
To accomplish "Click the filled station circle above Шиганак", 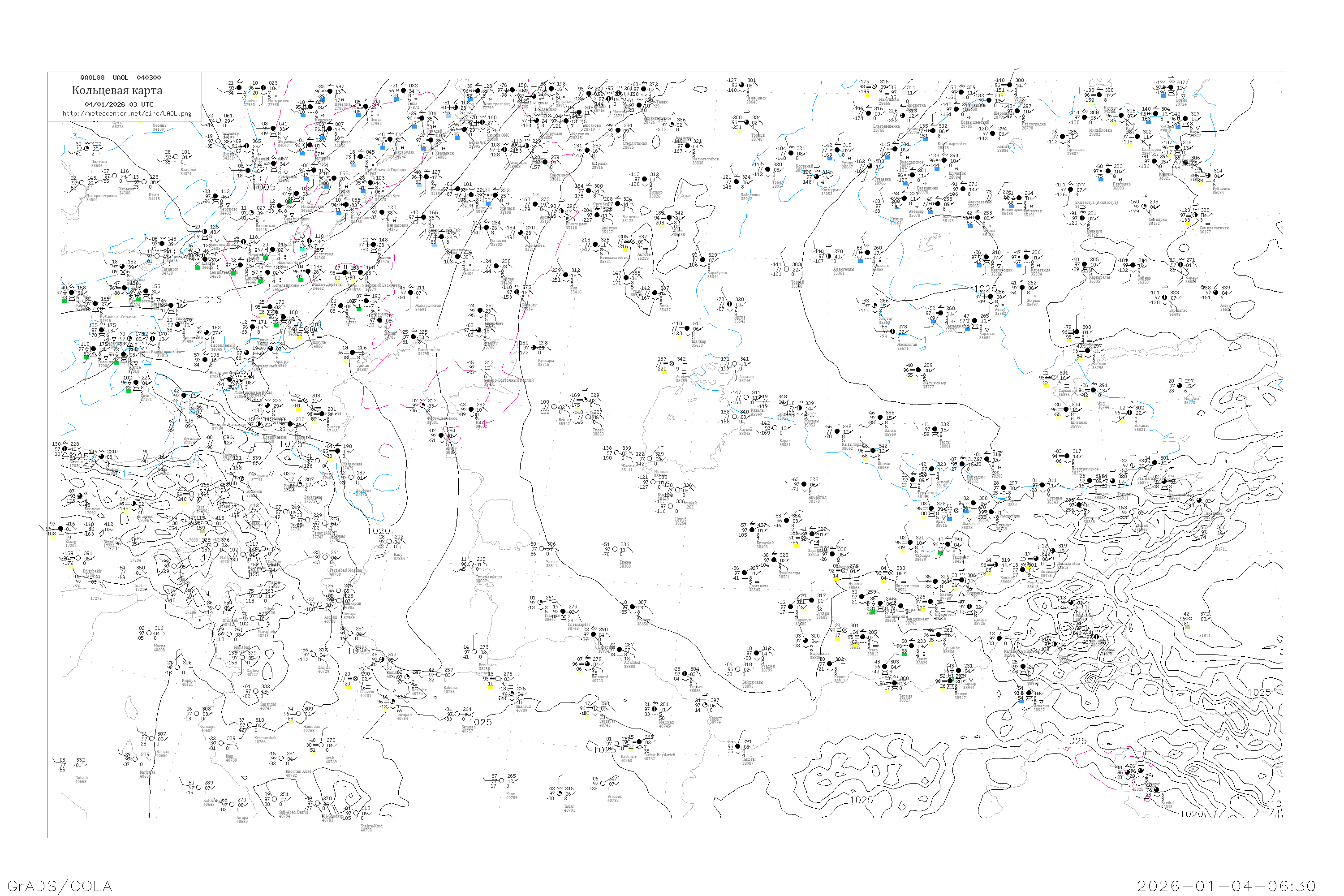I will coord(1066,409).
